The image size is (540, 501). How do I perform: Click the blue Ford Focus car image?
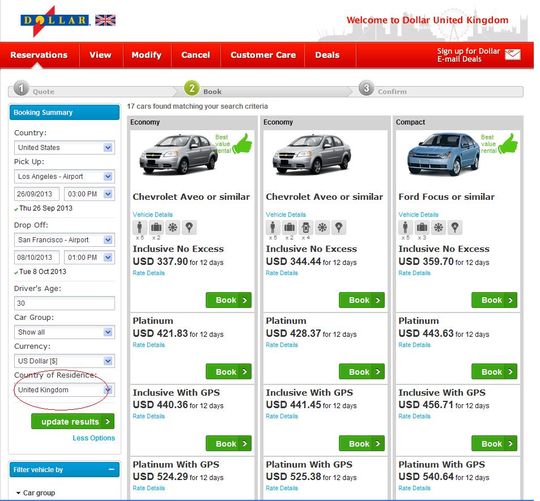point(443,154)
